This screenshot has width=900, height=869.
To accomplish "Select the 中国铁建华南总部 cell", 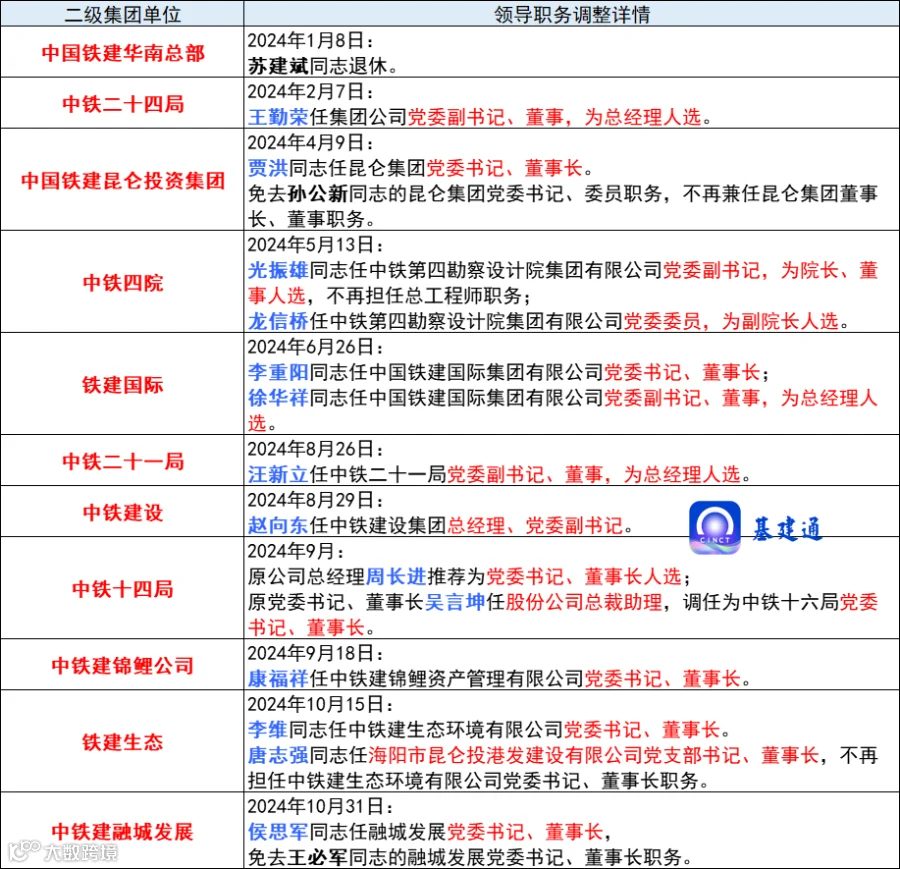I will (x=122, y=53).
